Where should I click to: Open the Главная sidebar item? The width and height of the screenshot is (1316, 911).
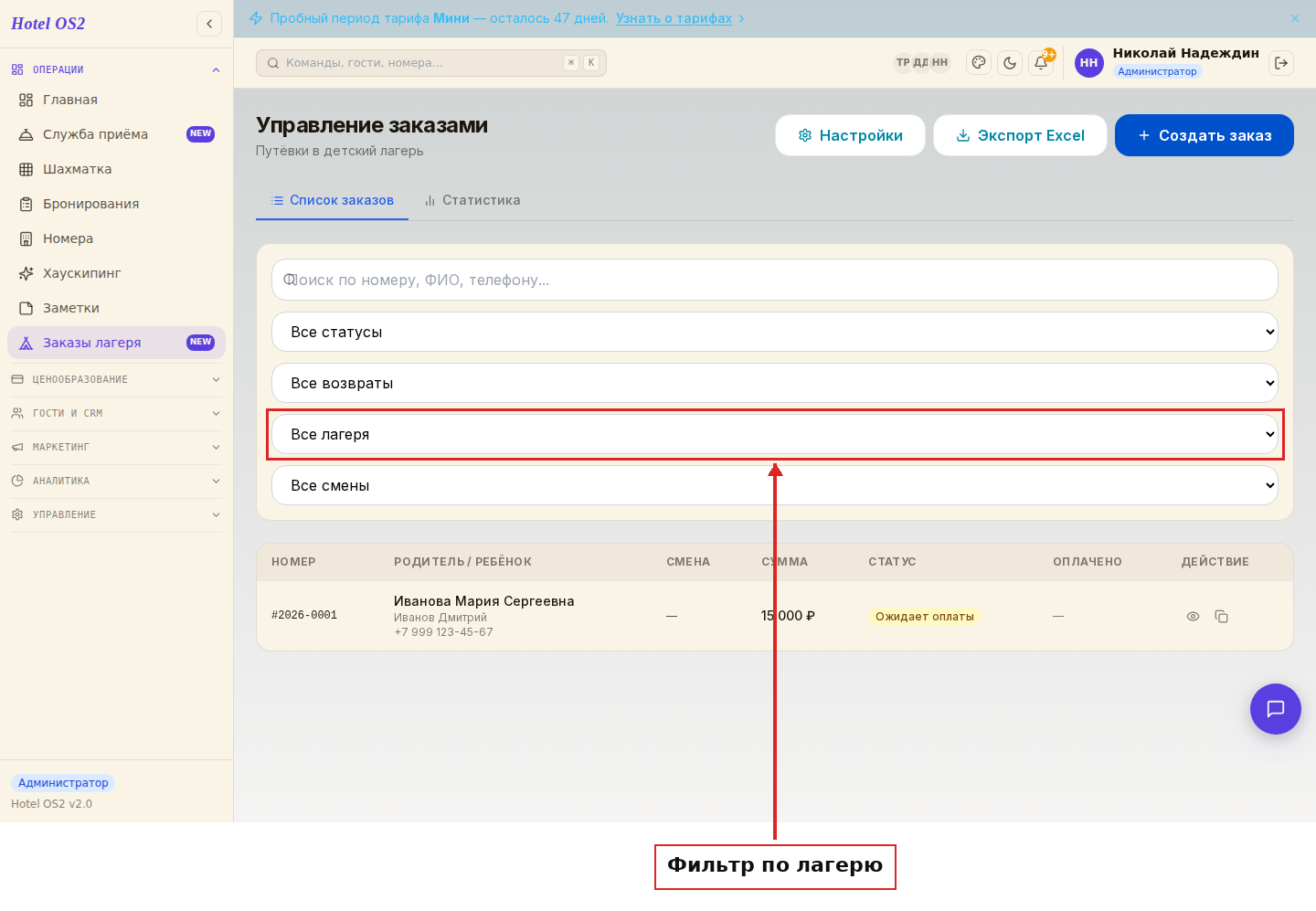[x=116, y=100]
